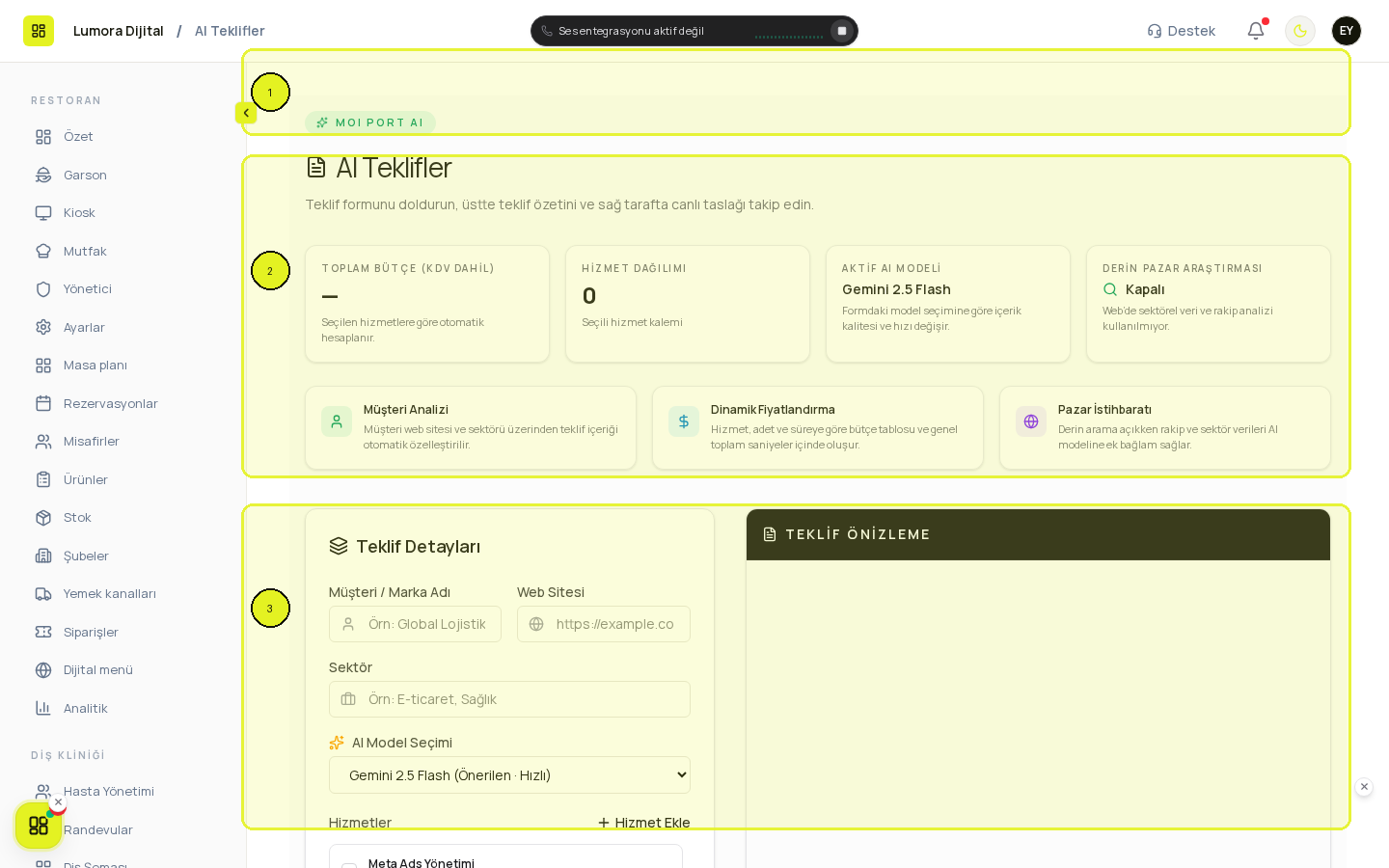
Task: Expand the AI Model Seçimi dropdown
Action: point(509,775)
